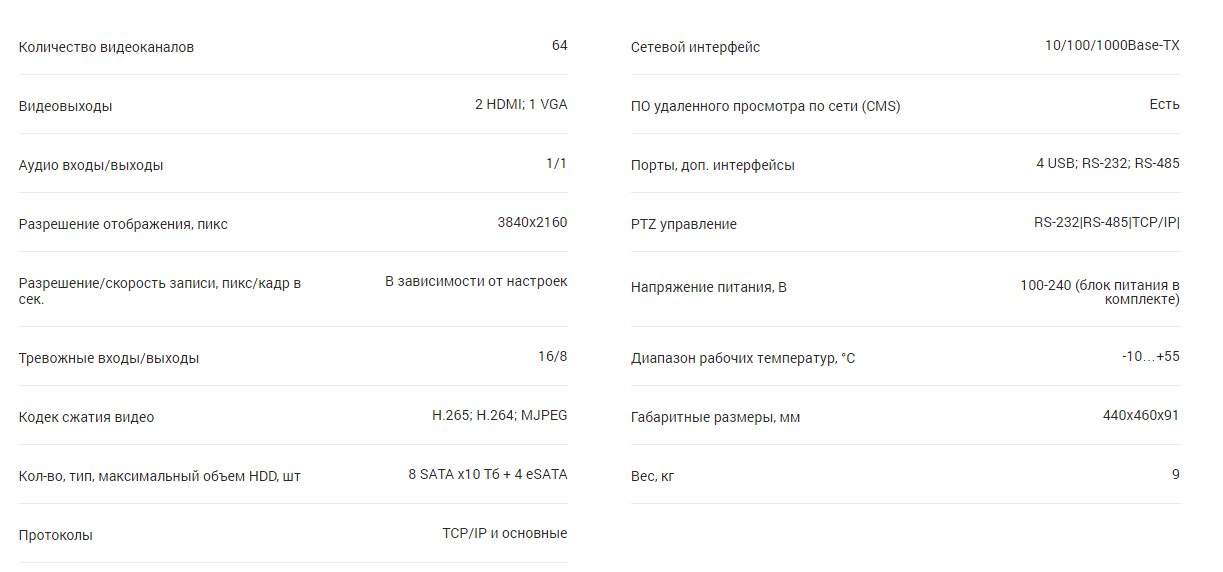Click the 'Сетевой интерфейс' label
Viewport: 1223px width, 572px height.
click(x=695, y=47)
